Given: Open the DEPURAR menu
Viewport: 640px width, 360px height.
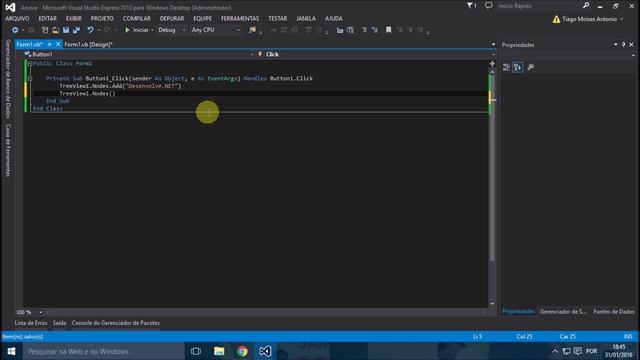Looking at the screenshot, I should (x=172, y=19).
